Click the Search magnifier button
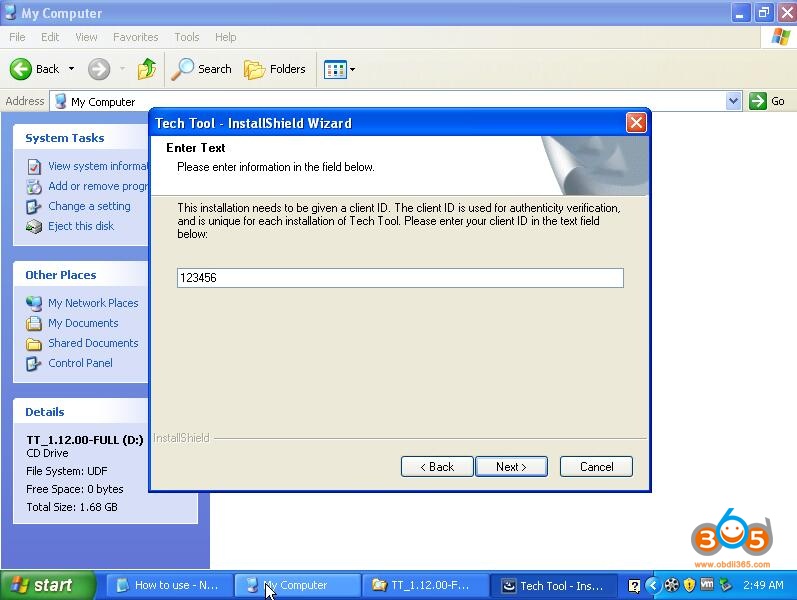The height and width of the screenshot is (600, 797). [x=201, y=69]
